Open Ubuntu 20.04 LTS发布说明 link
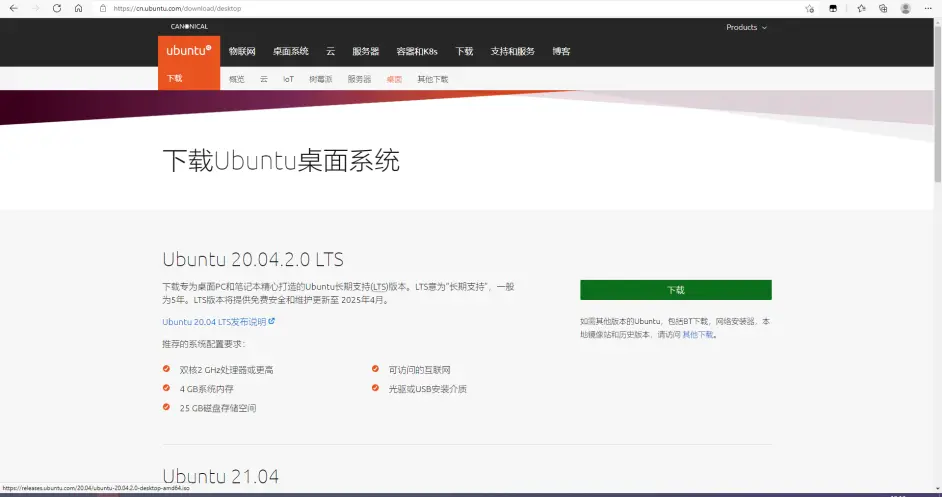 (x=214, y=322)
